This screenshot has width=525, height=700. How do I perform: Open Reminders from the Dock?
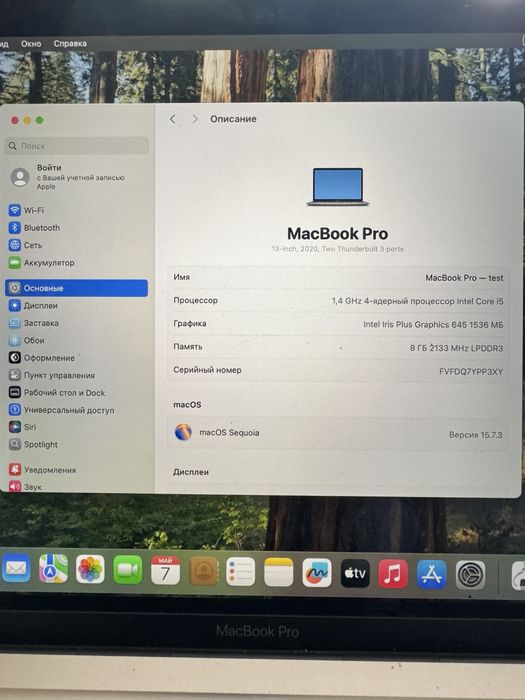[x=241, y=571]
